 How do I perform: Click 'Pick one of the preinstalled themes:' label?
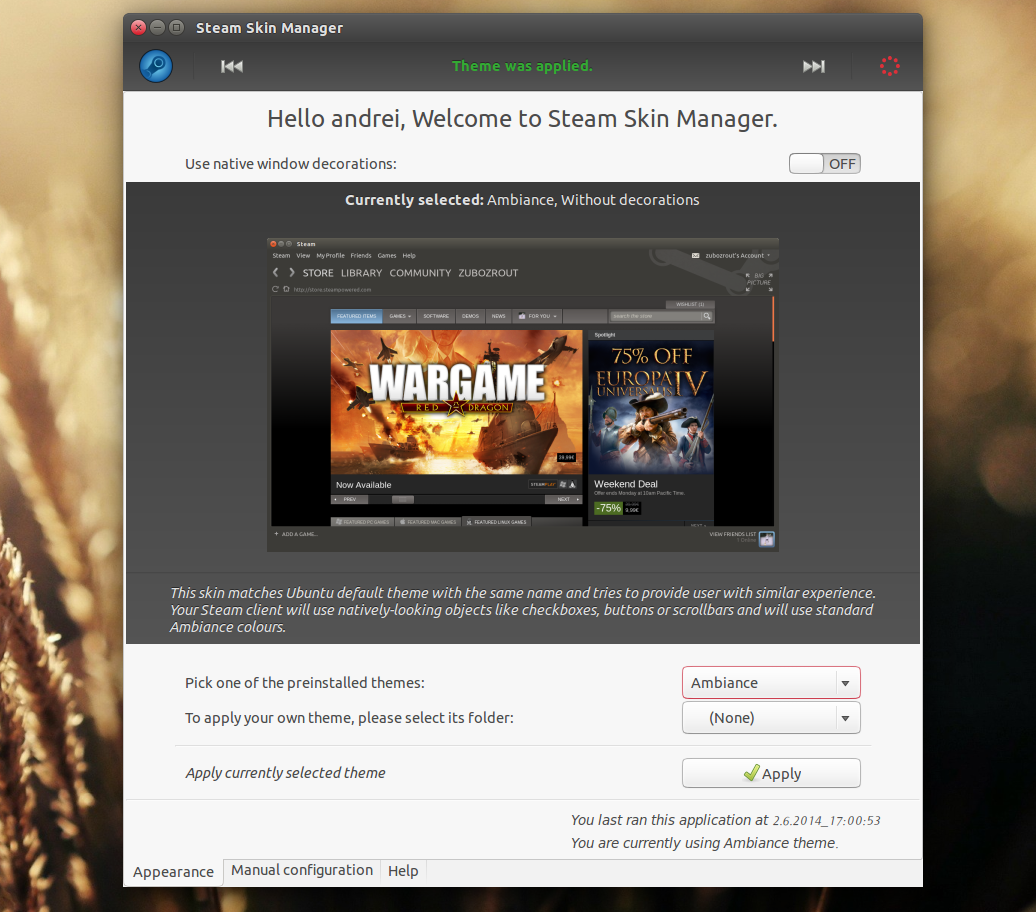point(305,683)
